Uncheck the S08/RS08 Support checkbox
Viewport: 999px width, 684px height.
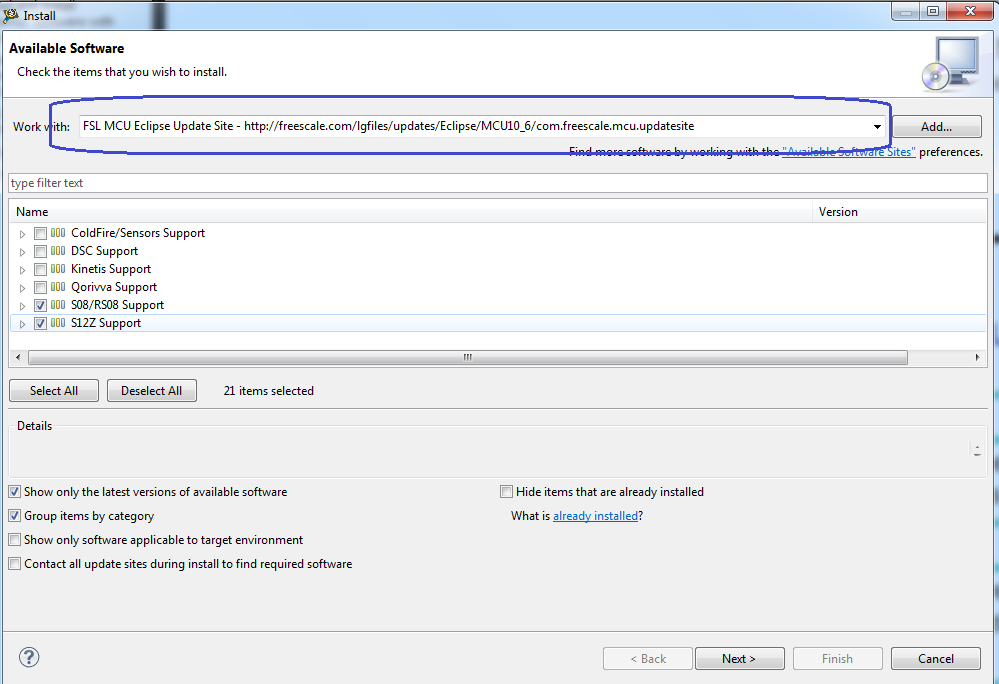pos(40,305)
